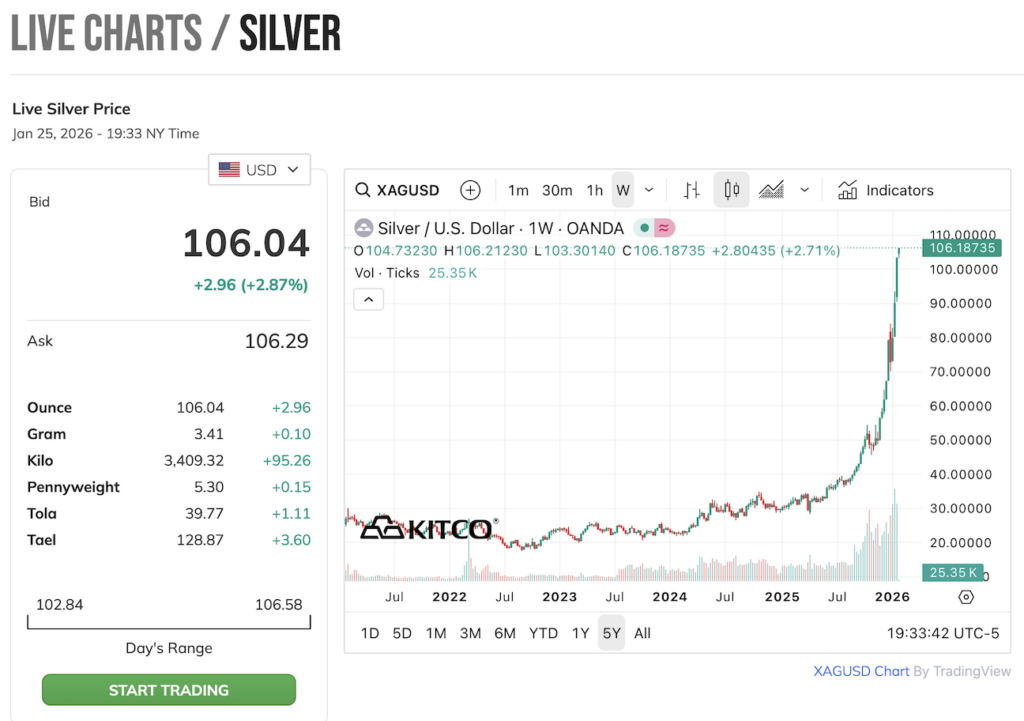Select the bars chart style icon
Viewport: 1024px width, 721px height.
pyautogui.click(x=691, y=190)
